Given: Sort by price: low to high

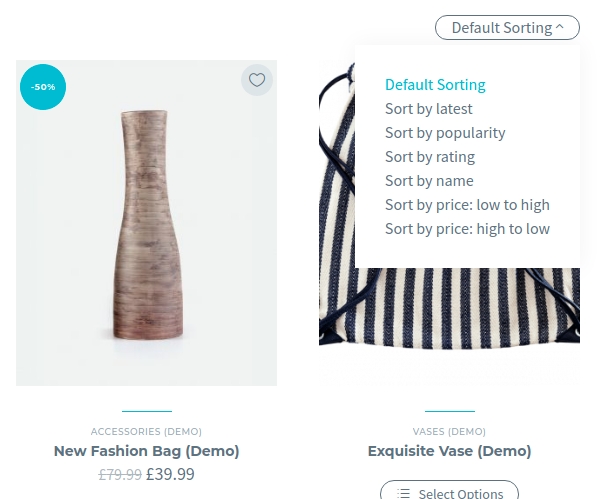Looking at the screenshot, I should coord(467,205).
